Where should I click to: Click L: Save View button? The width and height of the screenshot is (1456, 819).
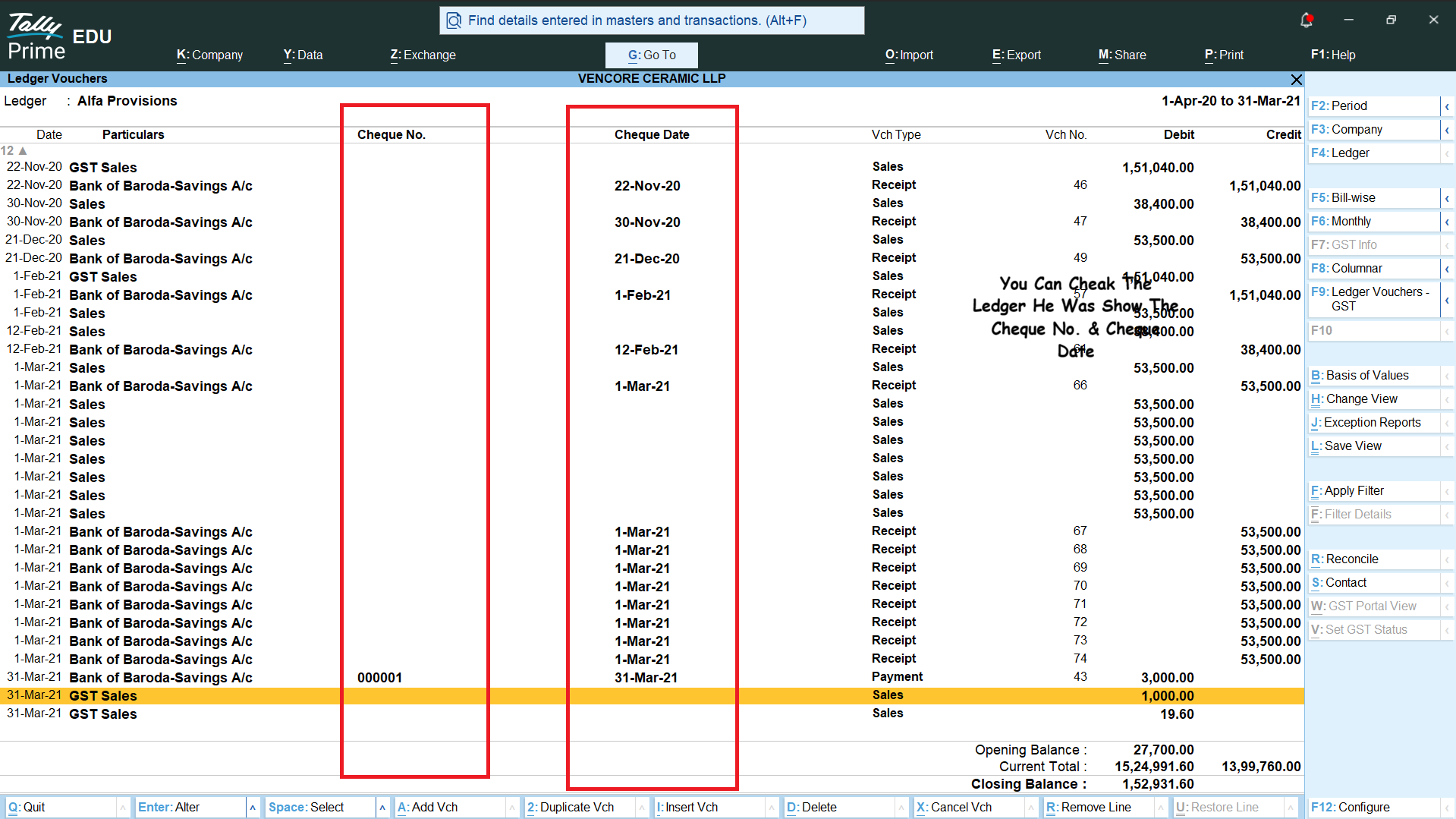[1373, 446]
